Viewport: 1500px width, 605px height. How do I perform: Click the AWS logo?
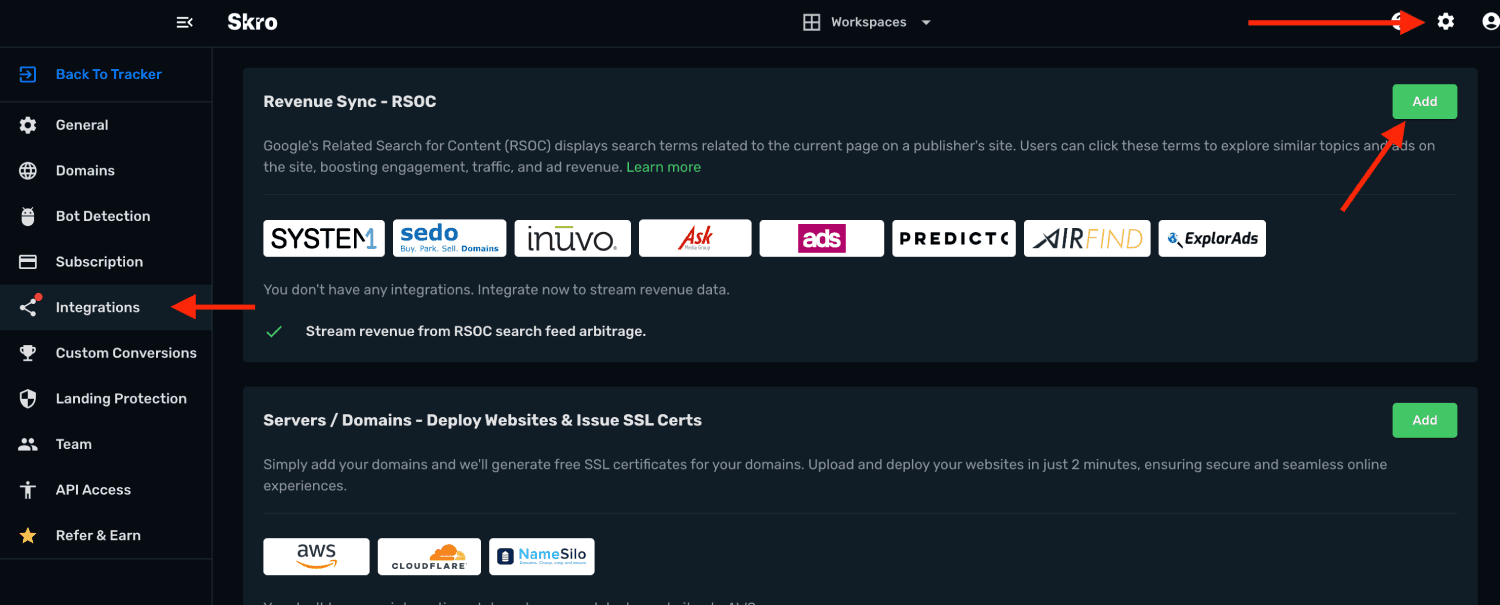316,557
